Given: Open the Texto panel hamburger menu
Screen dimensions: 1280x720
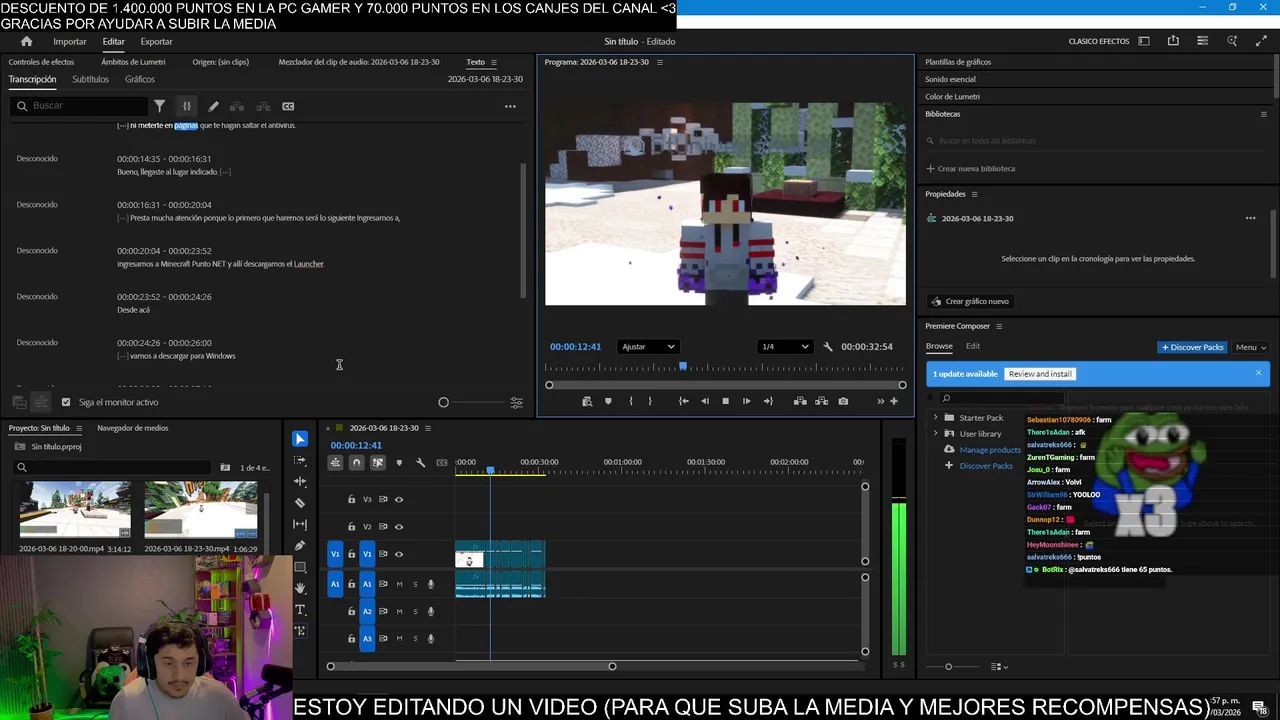Looking at the screenshot, I should (493, 62).
